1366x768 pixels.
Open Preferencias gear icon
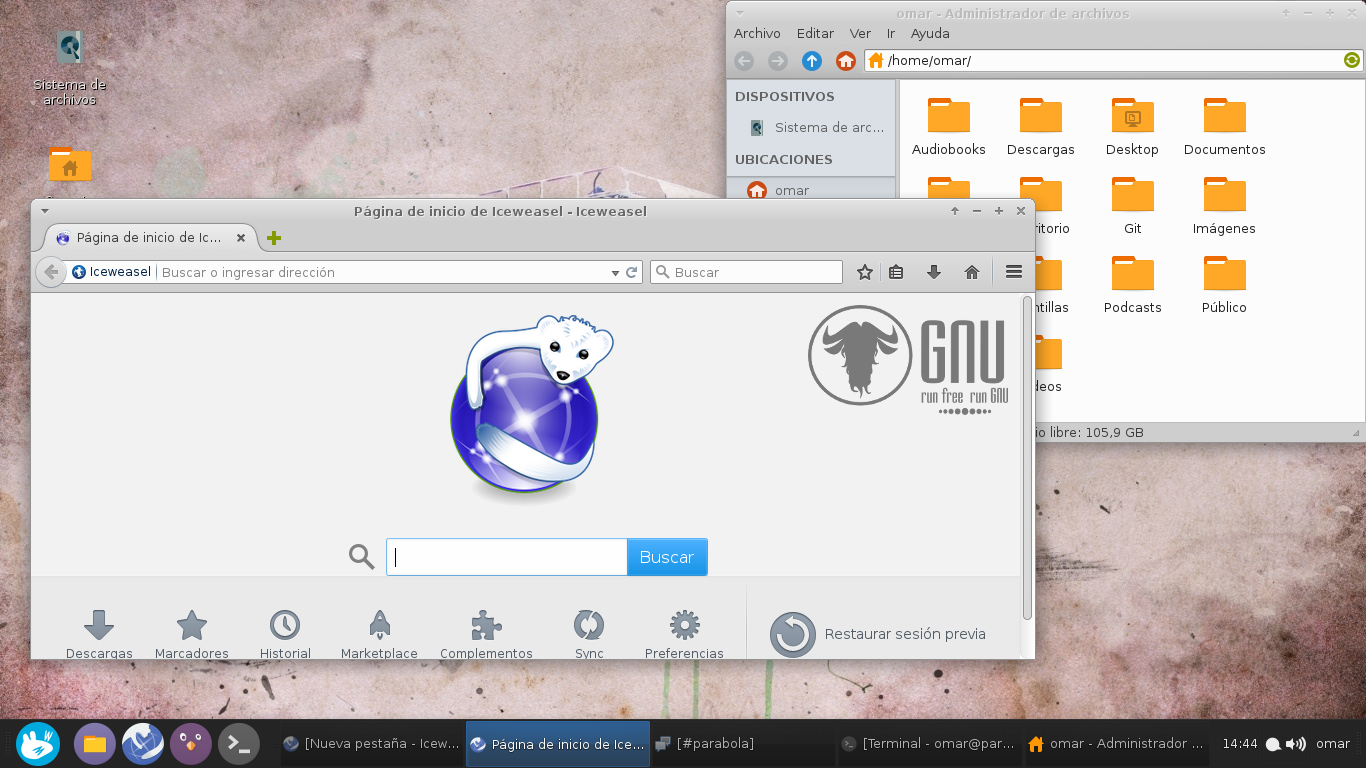click(684, 625)
